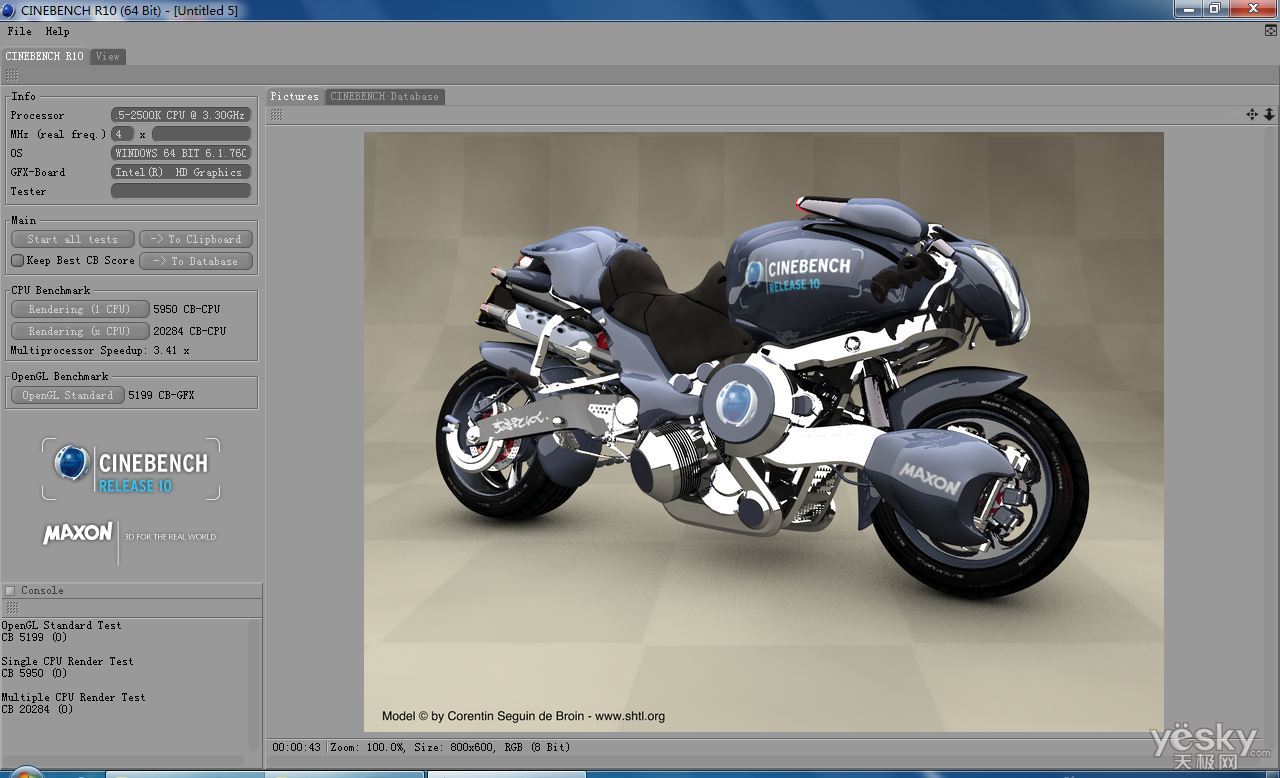Click the grip handle under Console header

pyautogui.click(x=11, y=608)
